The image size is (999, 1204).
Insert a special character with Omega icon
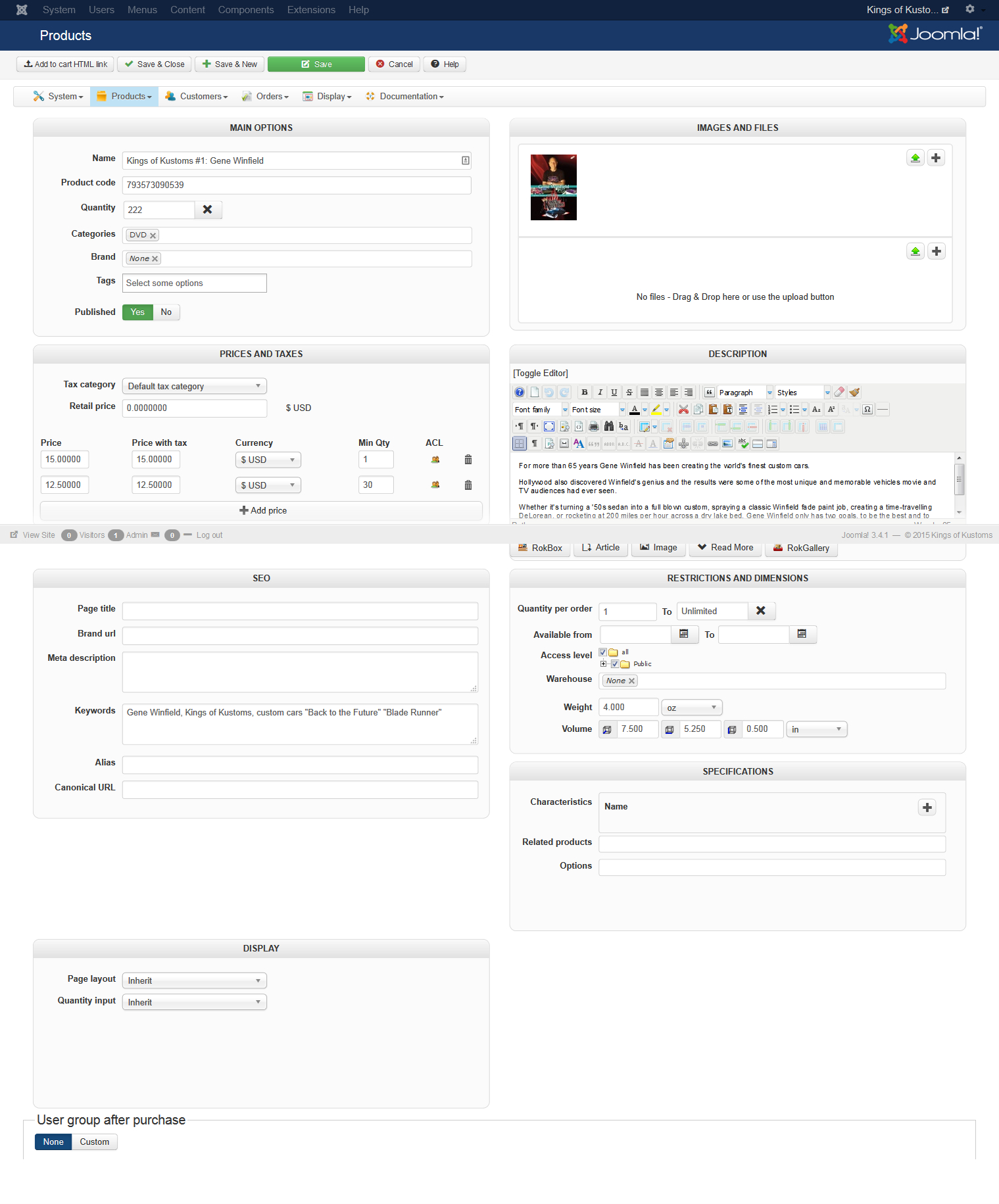click(867, 409)
